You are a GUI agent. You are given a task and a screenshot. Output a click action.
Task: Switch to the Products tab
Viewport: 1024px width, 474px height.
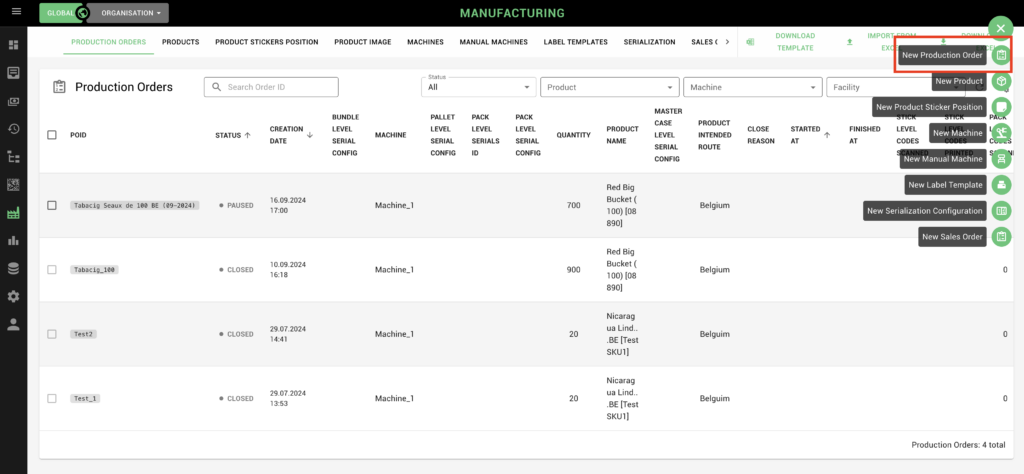click(180, 42)
